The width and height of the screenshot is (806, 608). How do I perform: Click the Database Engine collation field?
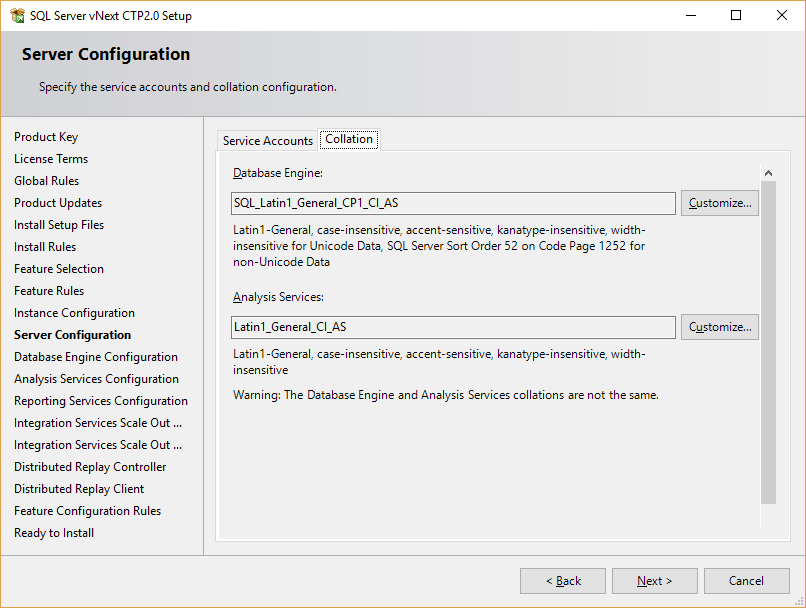tap(453, 203)
